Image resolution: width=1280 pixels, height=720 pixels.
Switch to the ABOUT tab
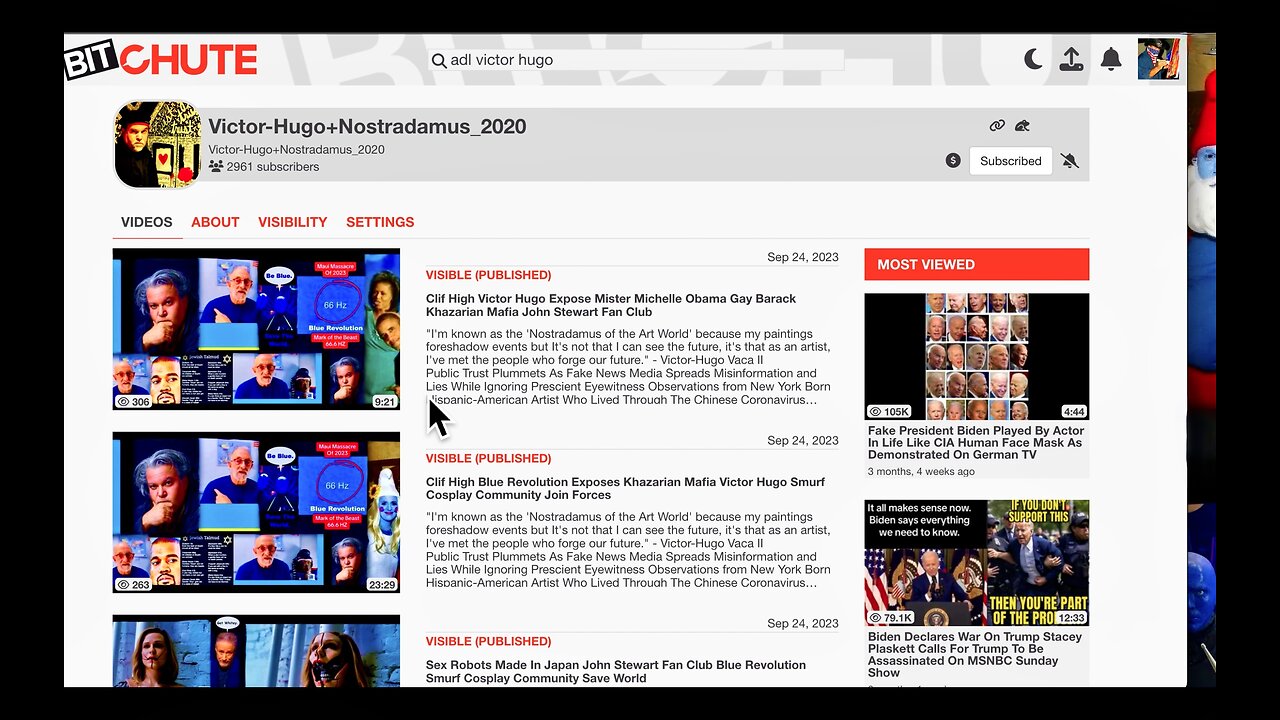pyautogui.click(x=215, y=222)
